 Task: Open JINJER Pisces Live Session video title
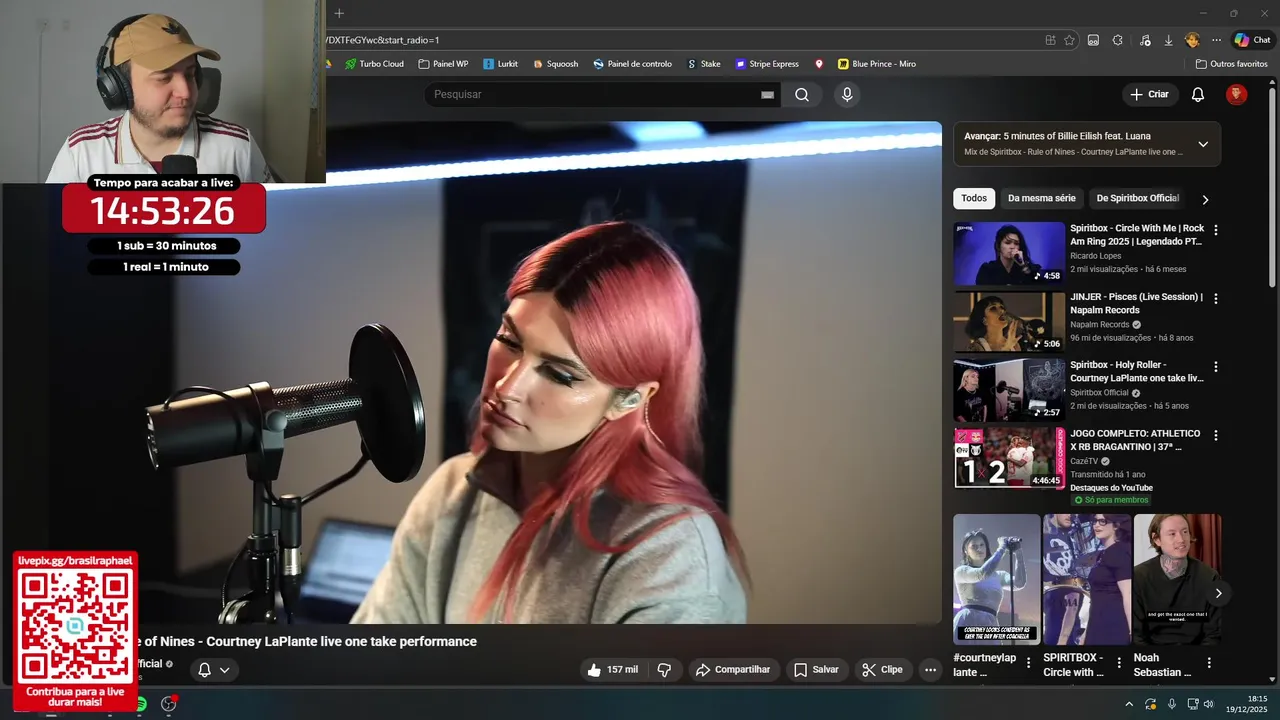click(x=1136, y=303)
